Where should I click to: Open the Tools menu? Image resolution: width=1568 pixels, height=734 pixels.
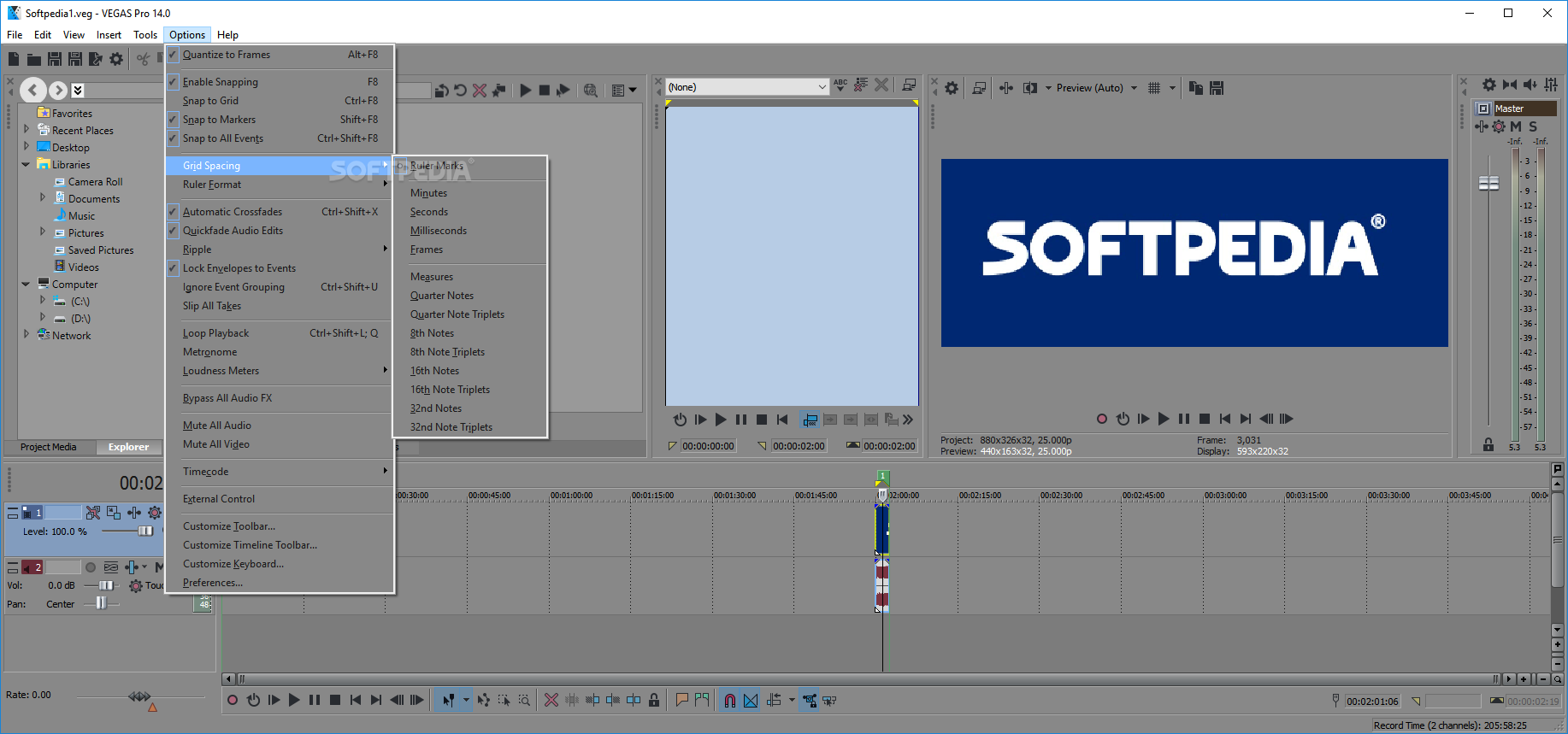[145, 35]
